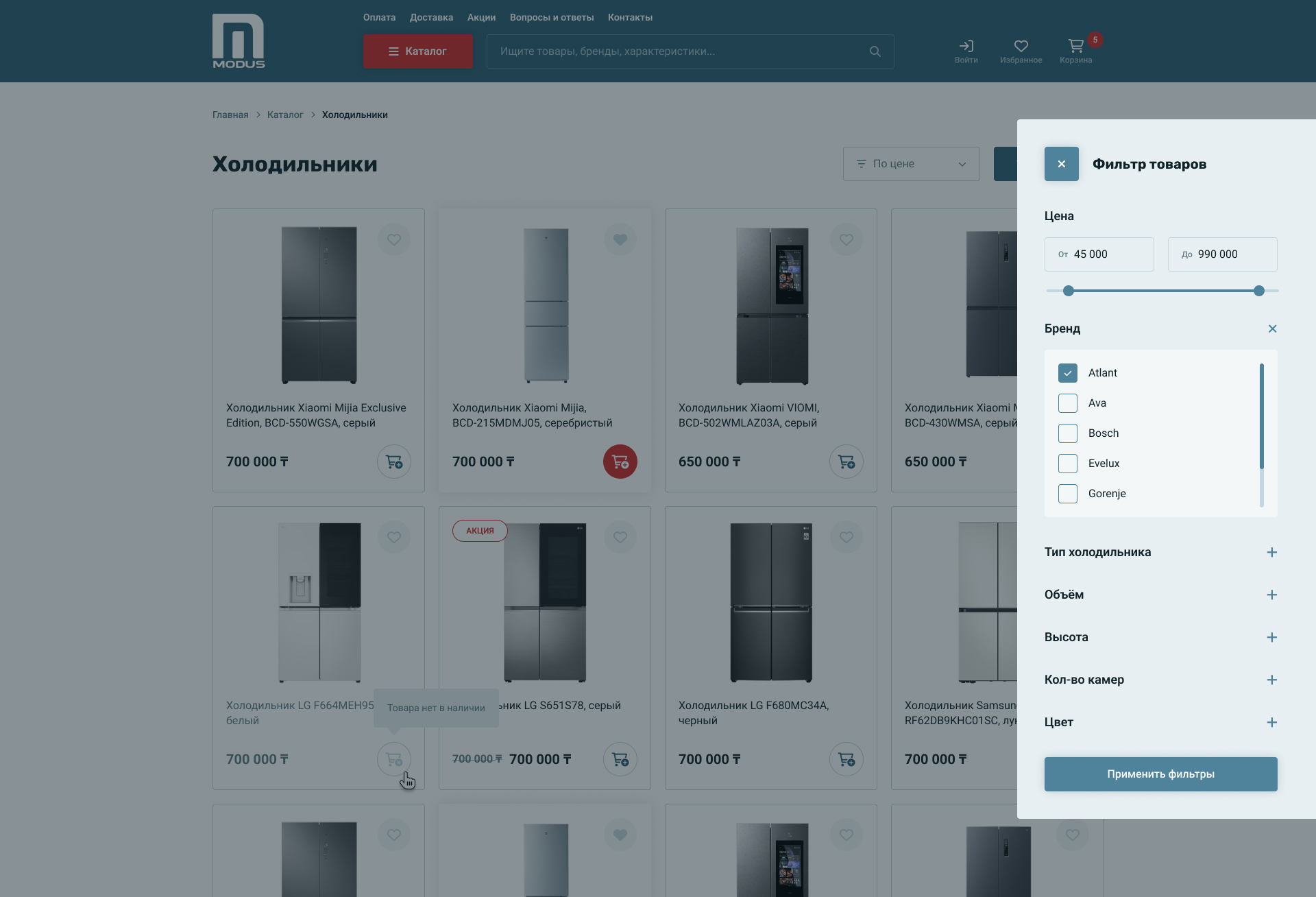Click the left price slider handle

tap(1068, 291)
